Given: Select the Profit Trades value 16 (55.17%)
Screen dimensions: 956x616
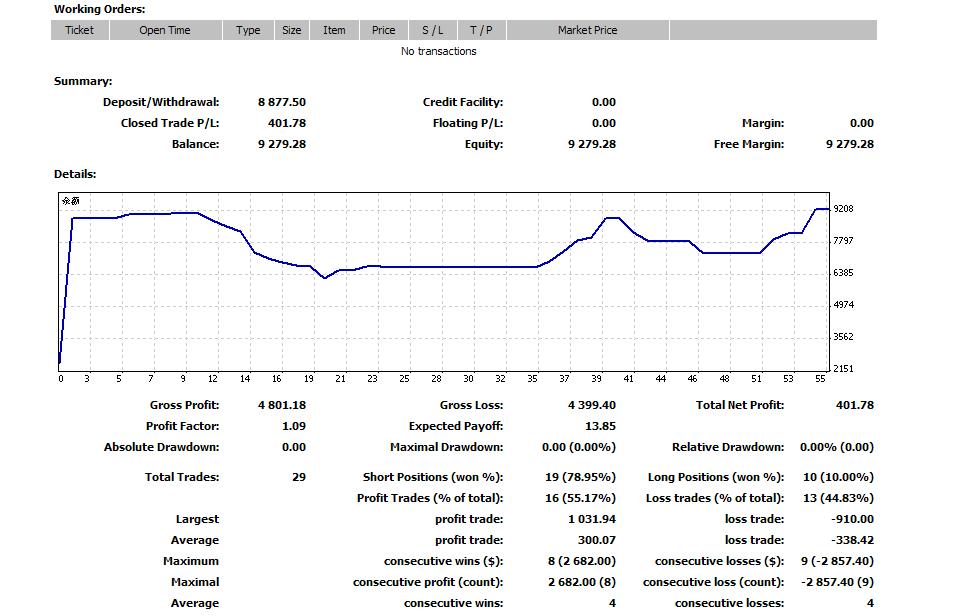Looking at the screenshot, I should [580, 498].
